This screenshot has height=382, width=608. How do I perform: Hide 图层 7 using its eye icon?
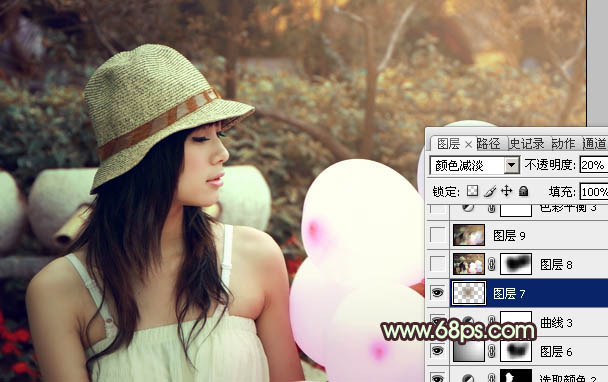tap(437, 293)
